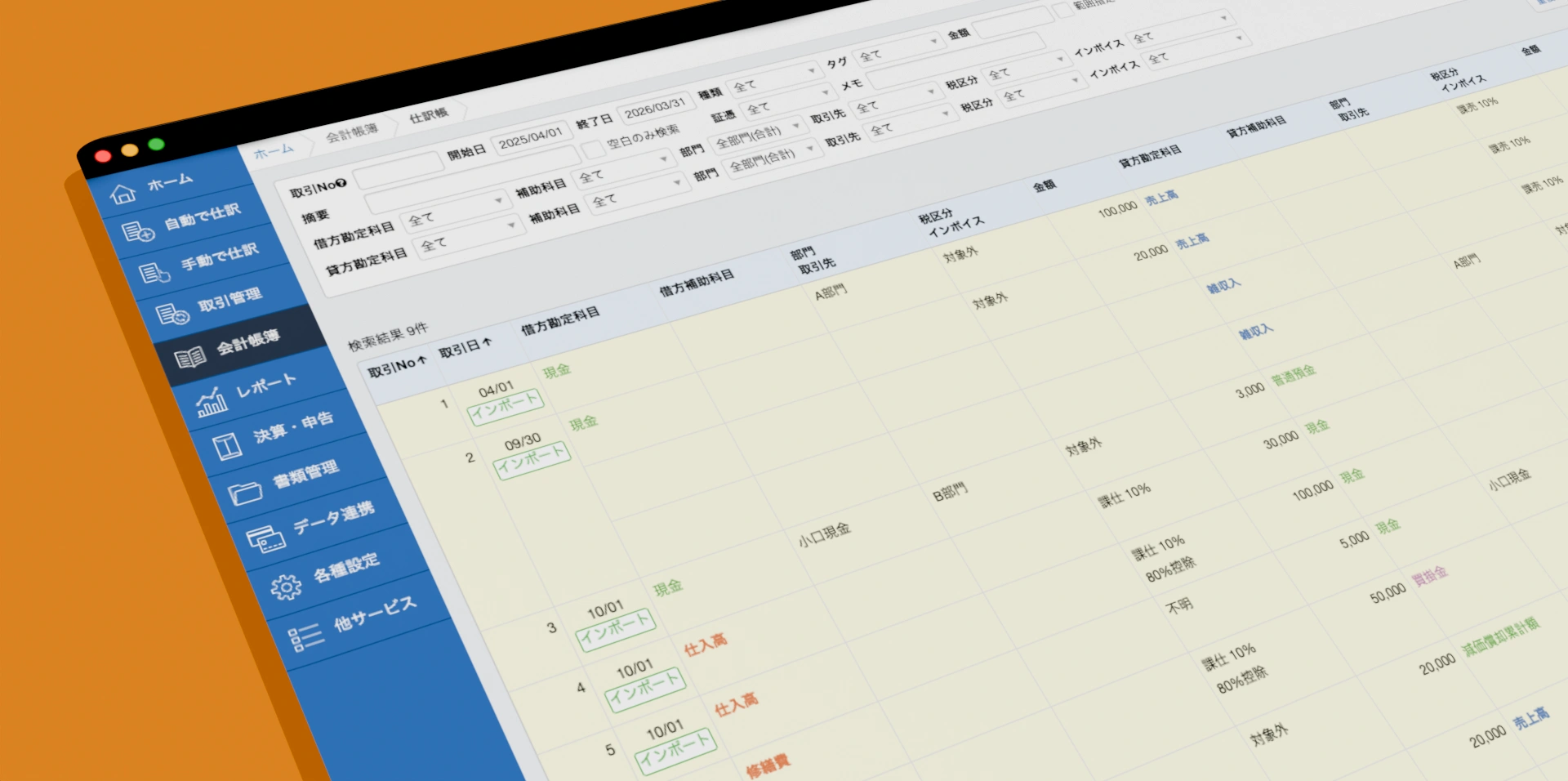Open the ホーム home icon in sidebar

point(122,194)
